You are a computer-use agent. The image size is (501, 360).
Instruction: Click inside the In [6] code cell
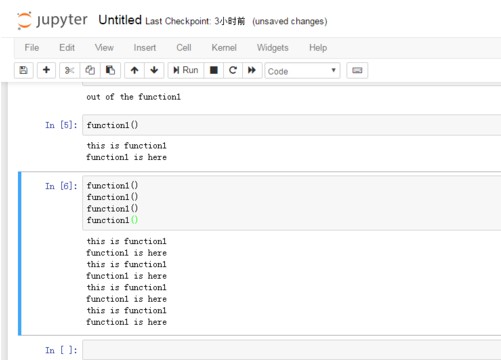point(292,203)
